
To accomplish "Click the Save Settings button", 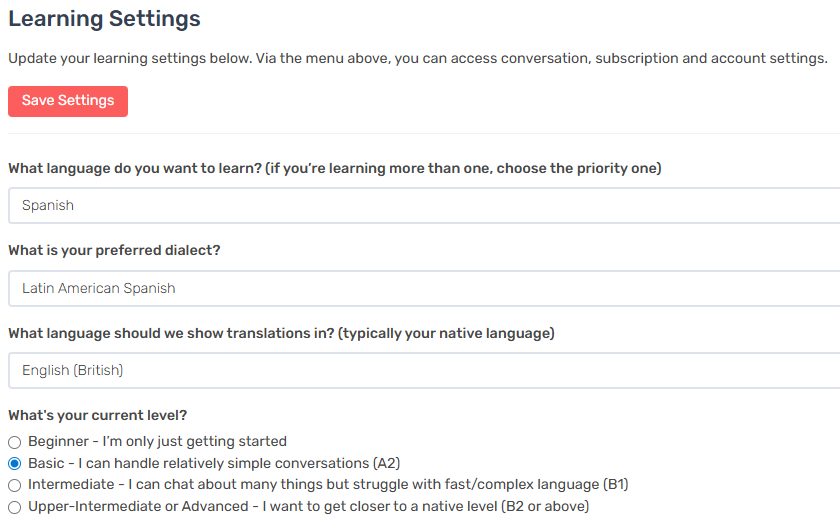I will coord(68,101).
